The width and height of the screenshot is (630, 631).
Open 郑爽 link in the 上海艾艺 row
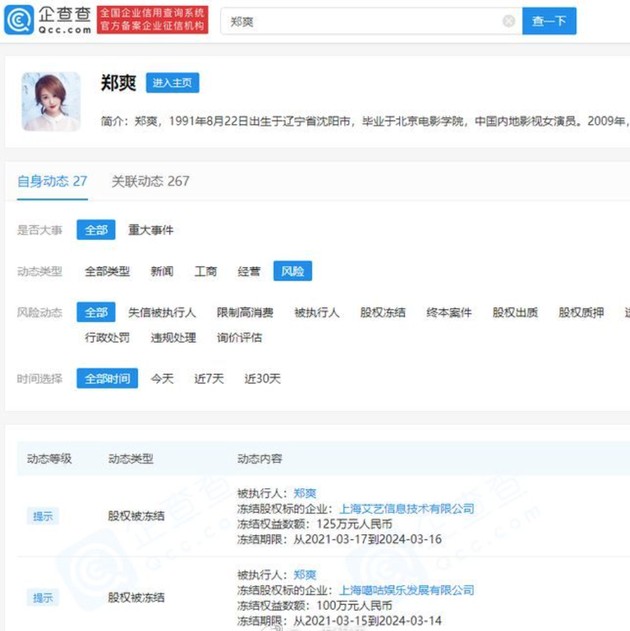(305, 493)
